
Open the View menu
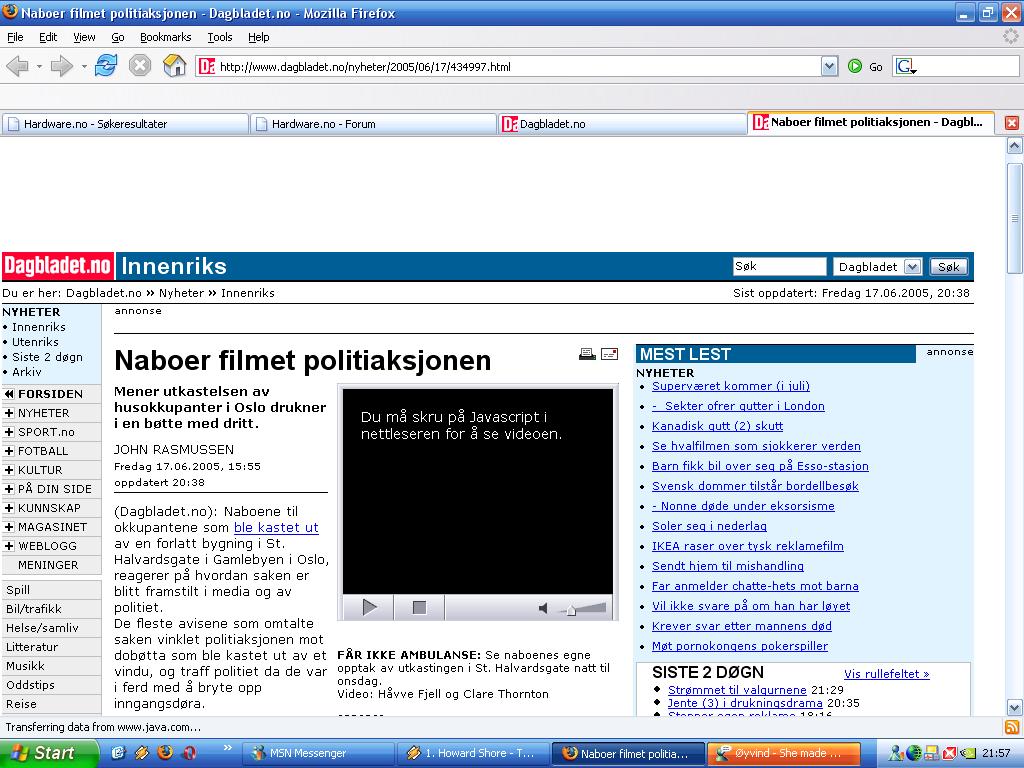pyautogui.click(x=84, y=37)
